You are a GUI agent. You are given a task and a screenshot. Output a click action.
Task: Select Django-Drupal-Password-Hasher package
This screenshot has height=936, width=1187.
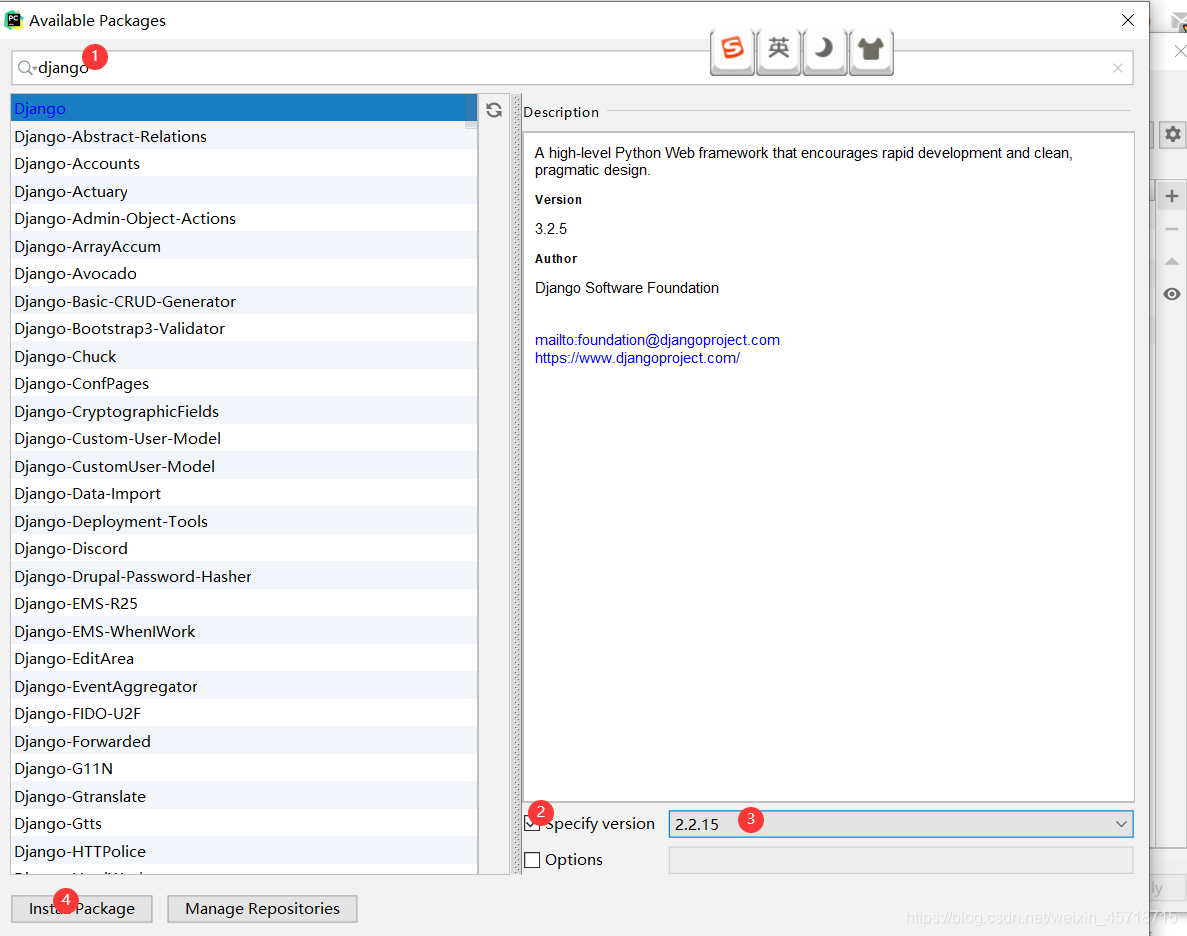244,576
